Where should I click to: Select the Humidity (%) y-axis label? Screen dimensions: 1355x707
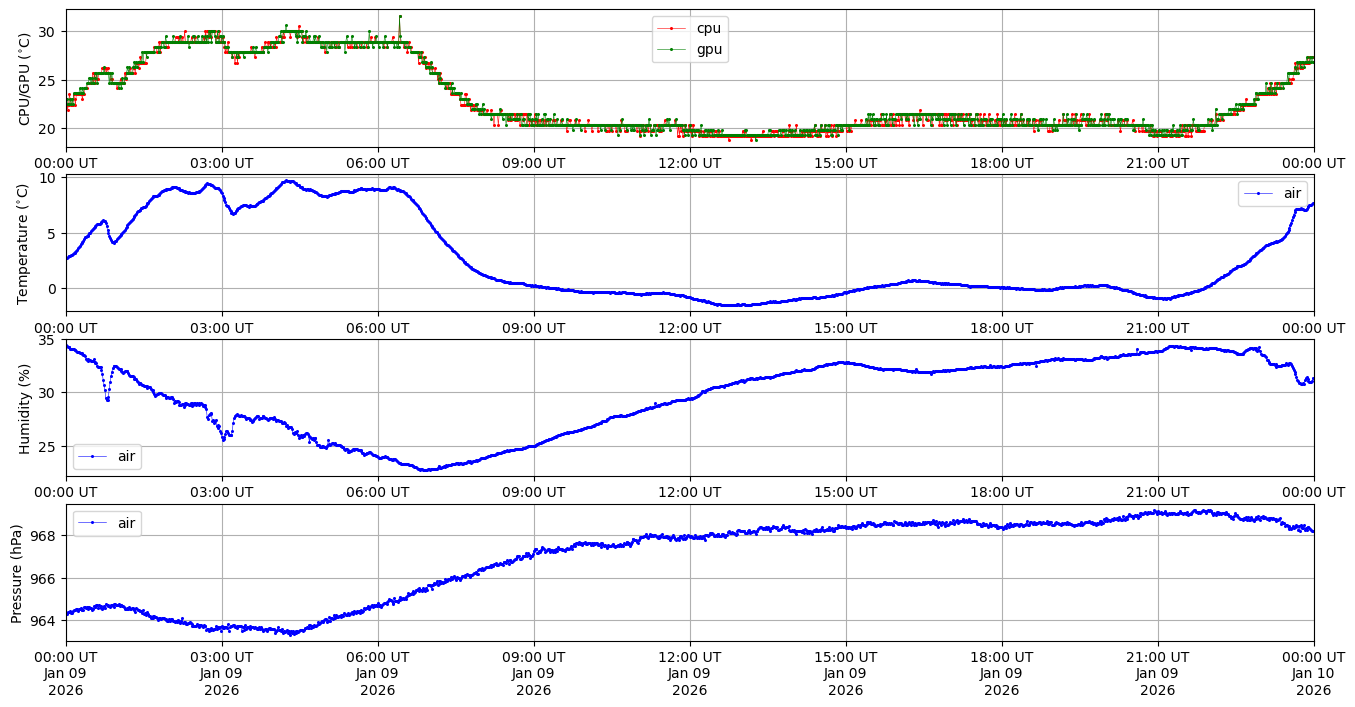[x=25, y=408]
